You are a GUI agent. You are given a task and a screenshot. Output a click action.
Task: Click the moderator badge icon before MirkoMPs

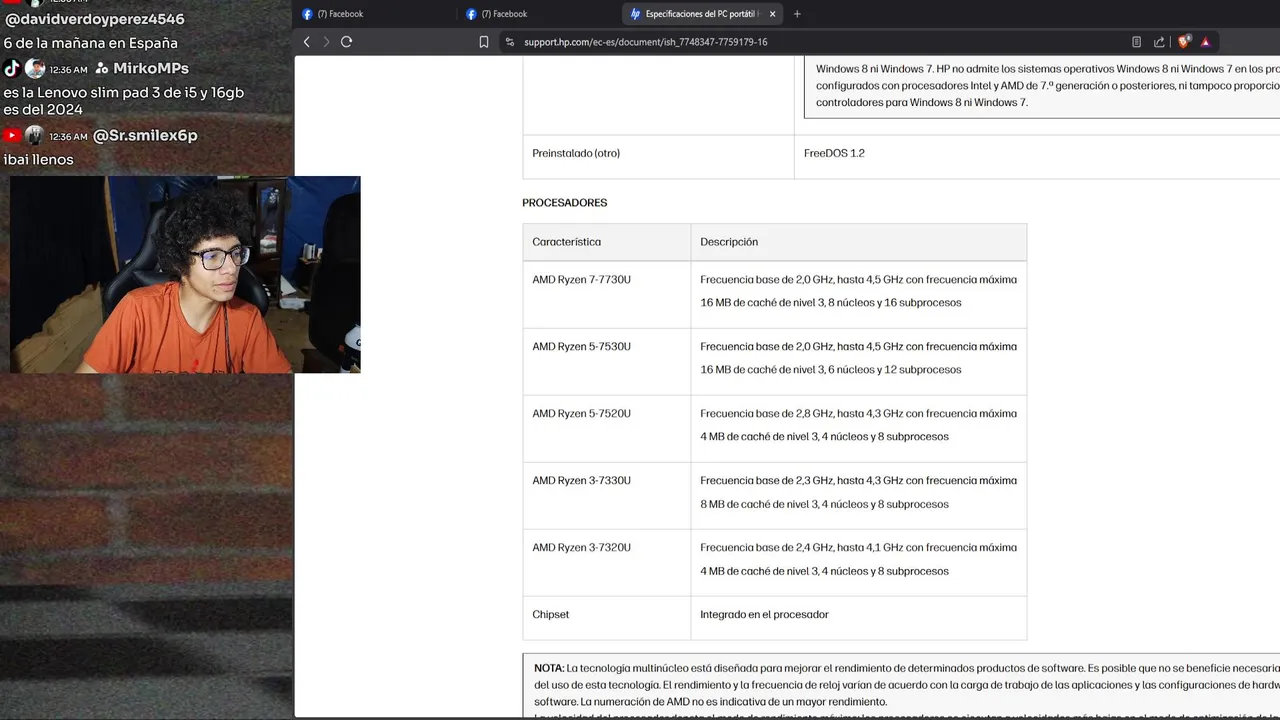click(101, 69)
